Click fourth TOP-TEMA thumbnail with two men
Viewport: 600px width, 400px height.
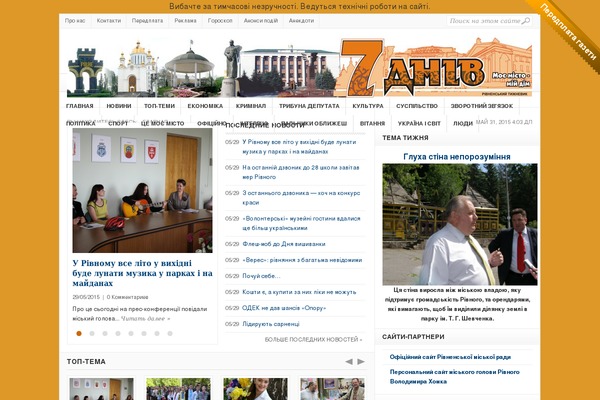[332, 389]
